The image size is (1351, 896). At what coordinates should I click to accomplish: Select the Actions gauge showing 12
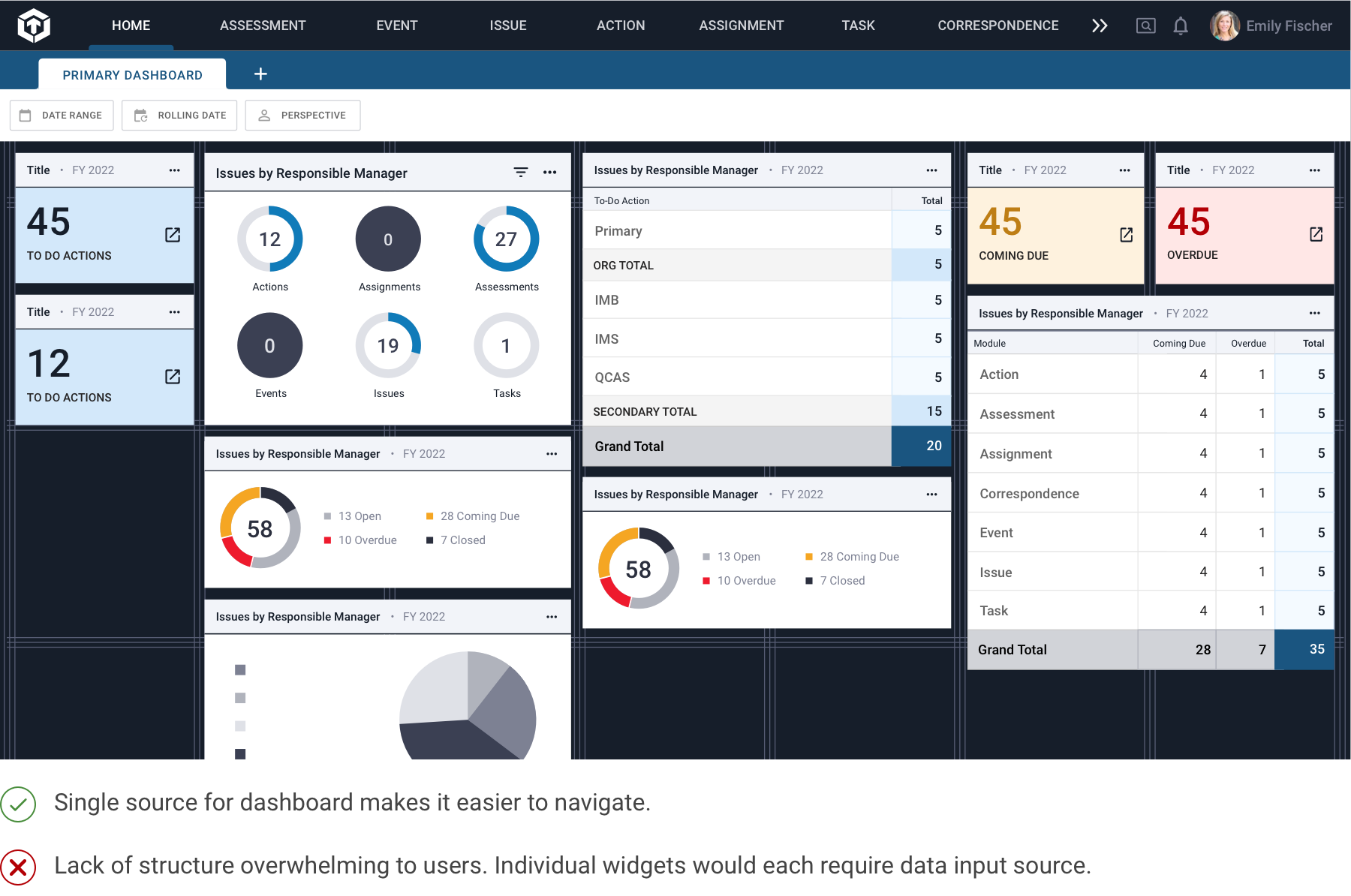pyautogui.click(x=270, y=239)
